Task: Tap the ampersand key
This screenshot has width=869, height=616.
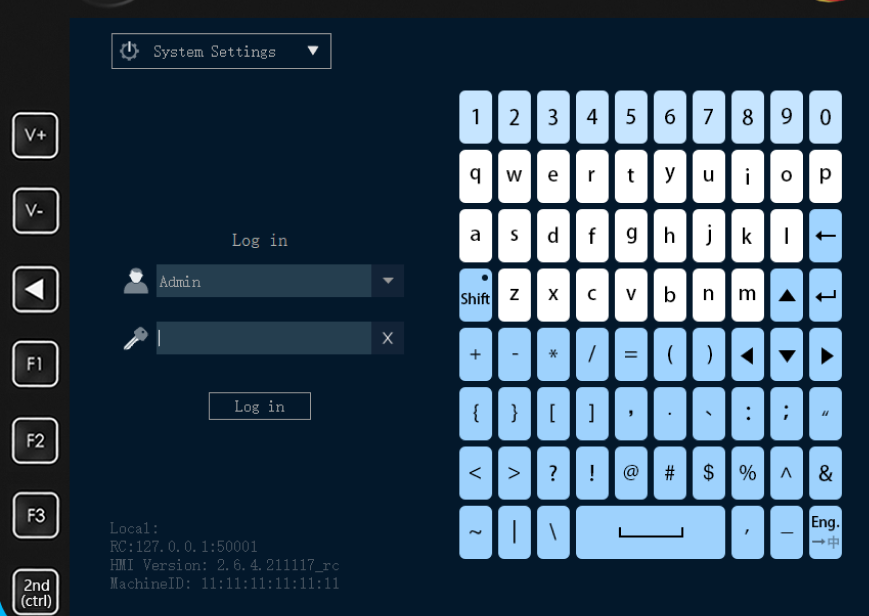Action: coord(825,473)
